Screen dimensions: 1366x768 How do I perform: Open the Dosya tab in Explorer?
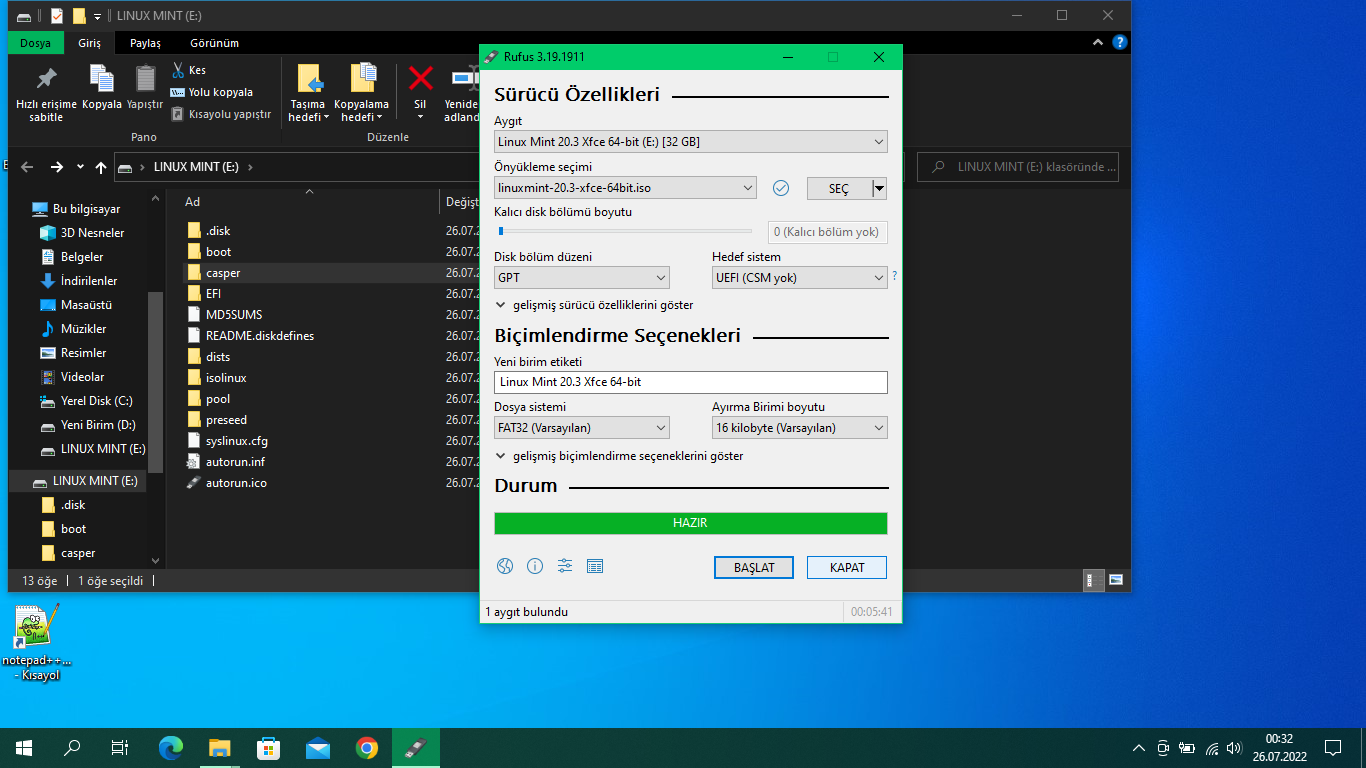35,43
